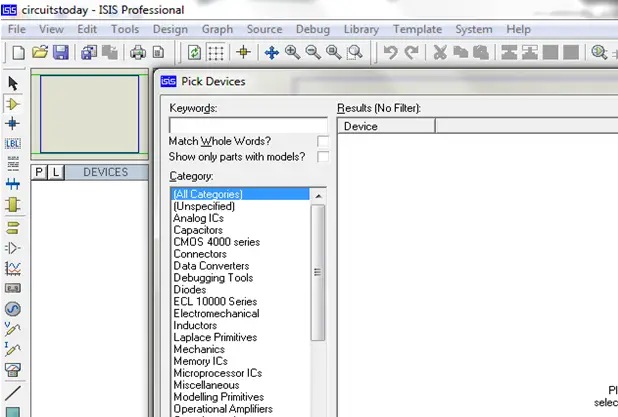Click the P pick devices button
The height and width of the screenshot is (417, 618).
click(x=39, y=173)
